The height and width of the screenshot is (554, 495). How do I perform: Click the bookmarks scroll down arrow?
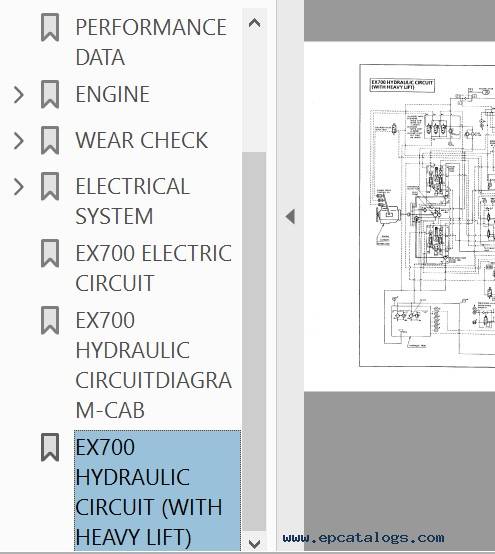tap(254, 543)
